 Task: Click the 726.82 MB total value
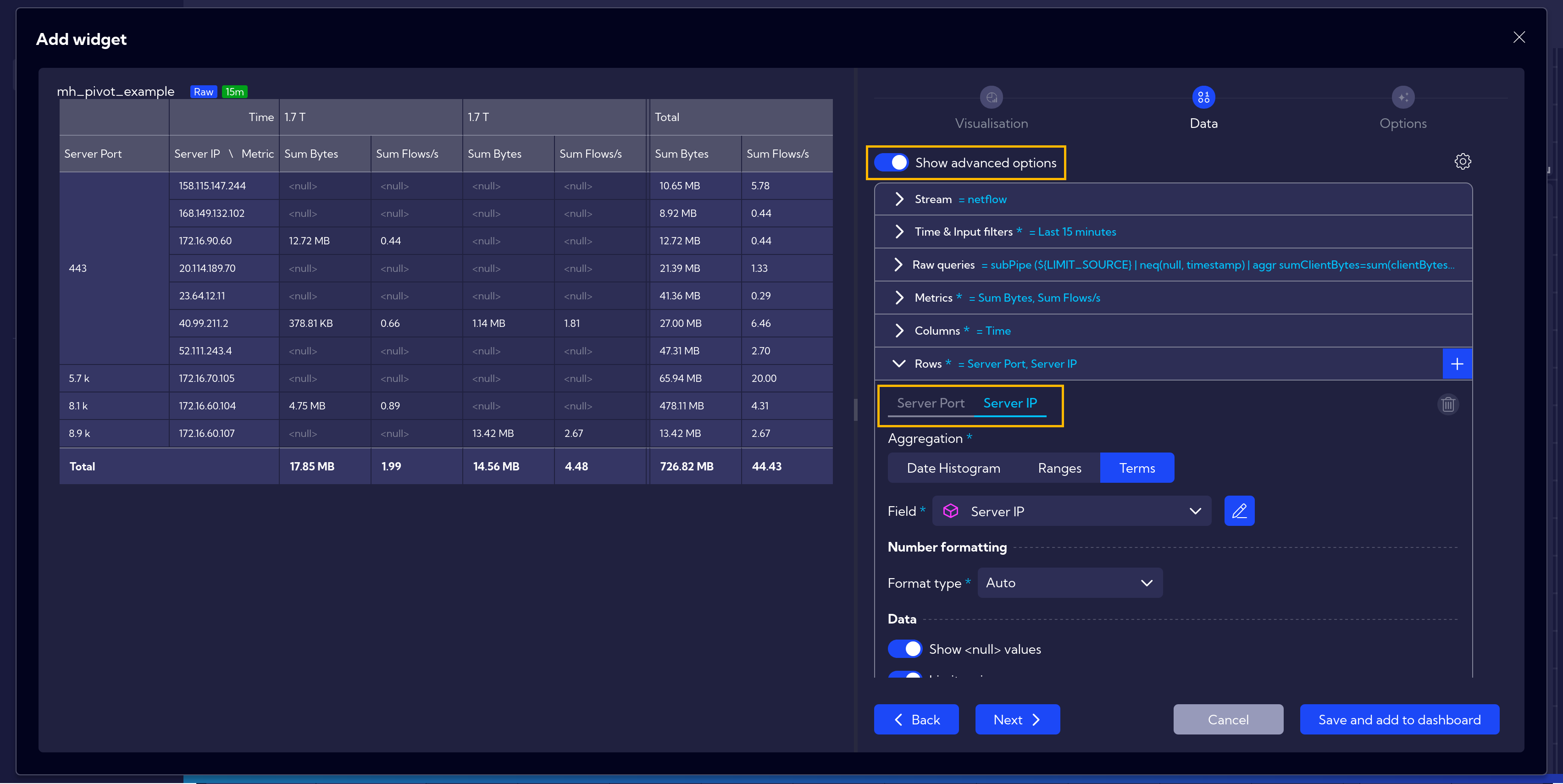click(x=686, y=466)
